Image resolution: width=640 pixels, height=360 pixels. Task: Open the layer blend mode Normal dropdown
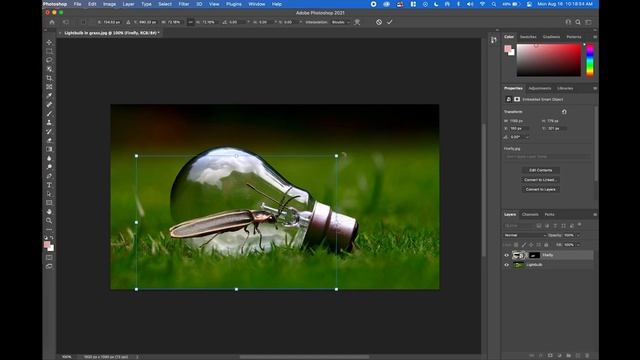click(x=525, y=236)
